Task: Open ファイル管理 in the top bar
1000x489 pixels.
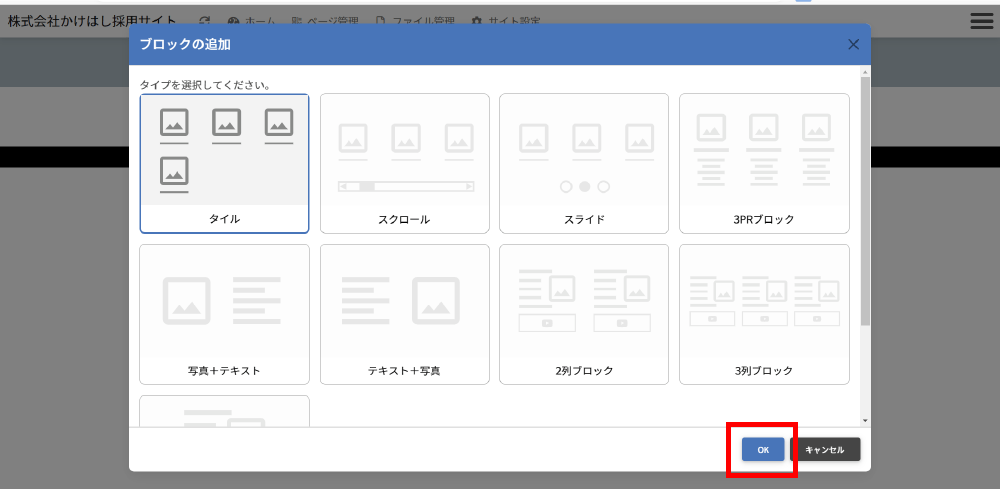Action: pyautogui.click(x=415, y=21)
